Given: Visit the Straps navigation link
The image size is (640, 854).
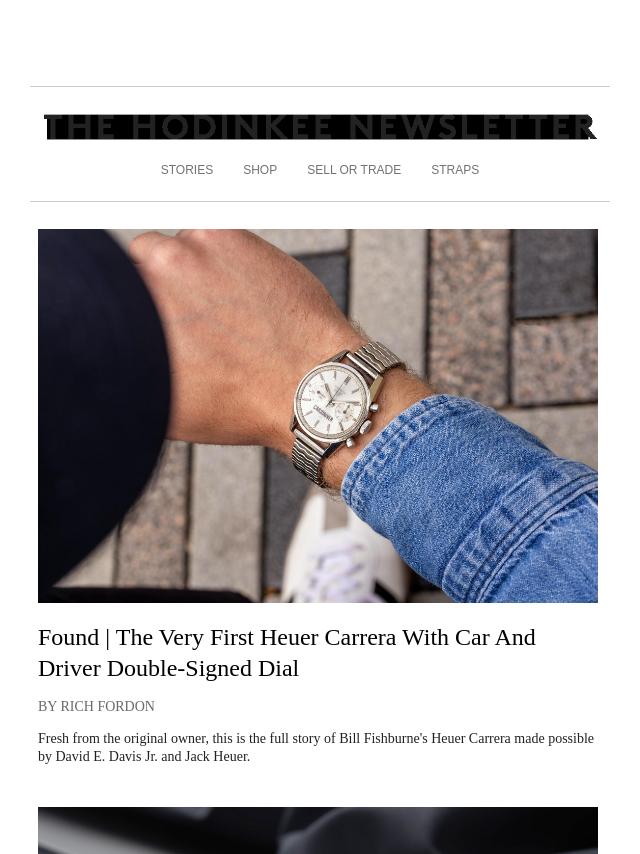Looking at the screenshot, I should pos(455,170).
